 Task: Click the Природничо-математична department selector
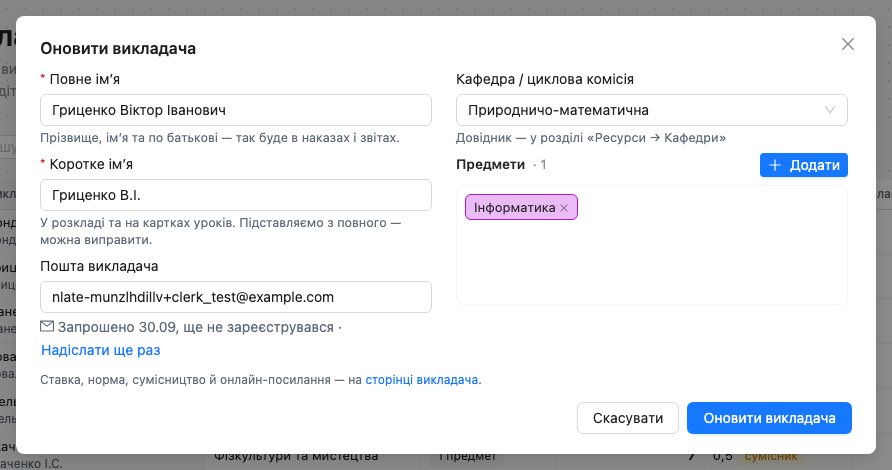[651, 110]
